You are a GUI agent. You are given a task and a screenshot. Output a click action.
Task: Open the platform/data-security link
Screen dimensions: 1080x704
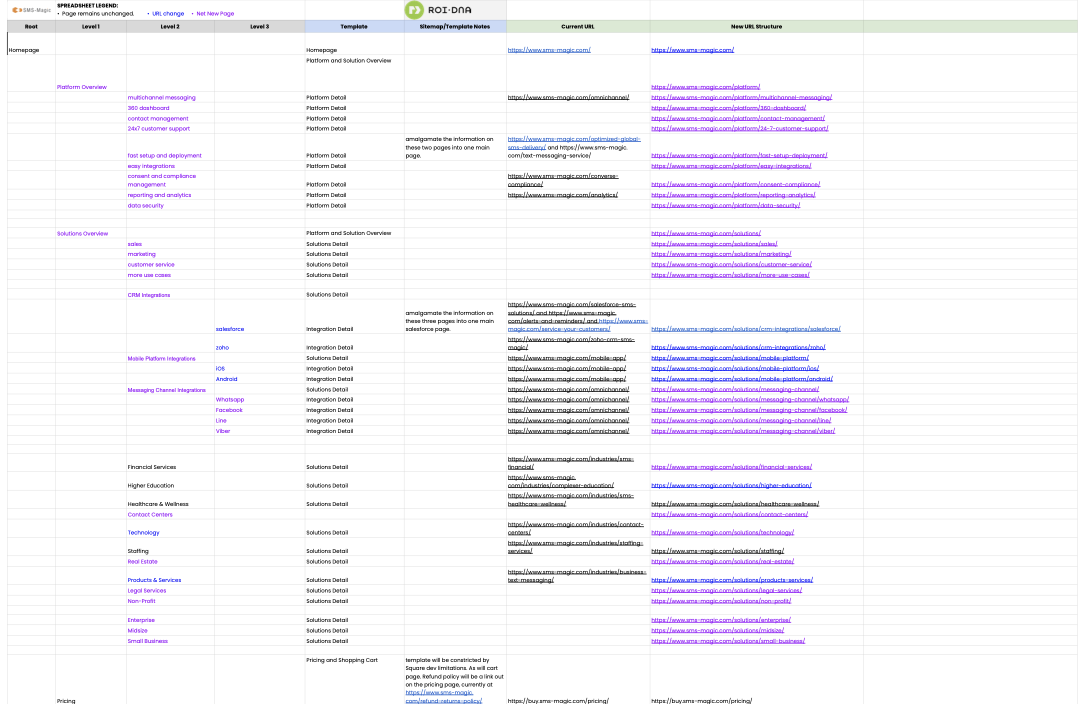tap(725, 206)
